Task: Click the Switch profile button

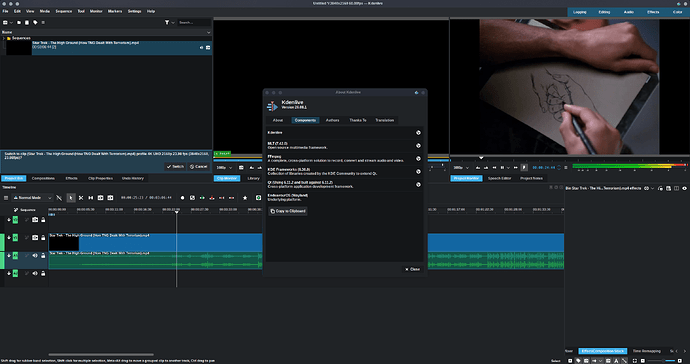Action: pyautogui.click(x=175, y=166)
